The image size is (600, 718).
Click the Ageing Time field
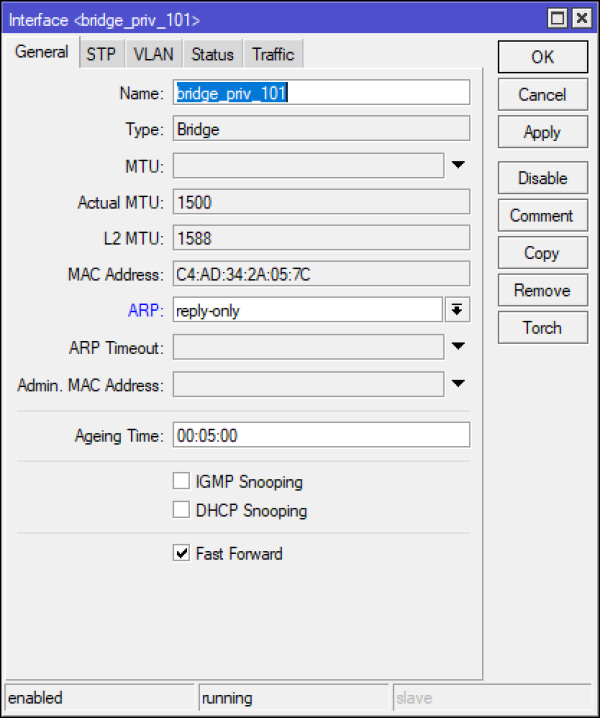320,435
